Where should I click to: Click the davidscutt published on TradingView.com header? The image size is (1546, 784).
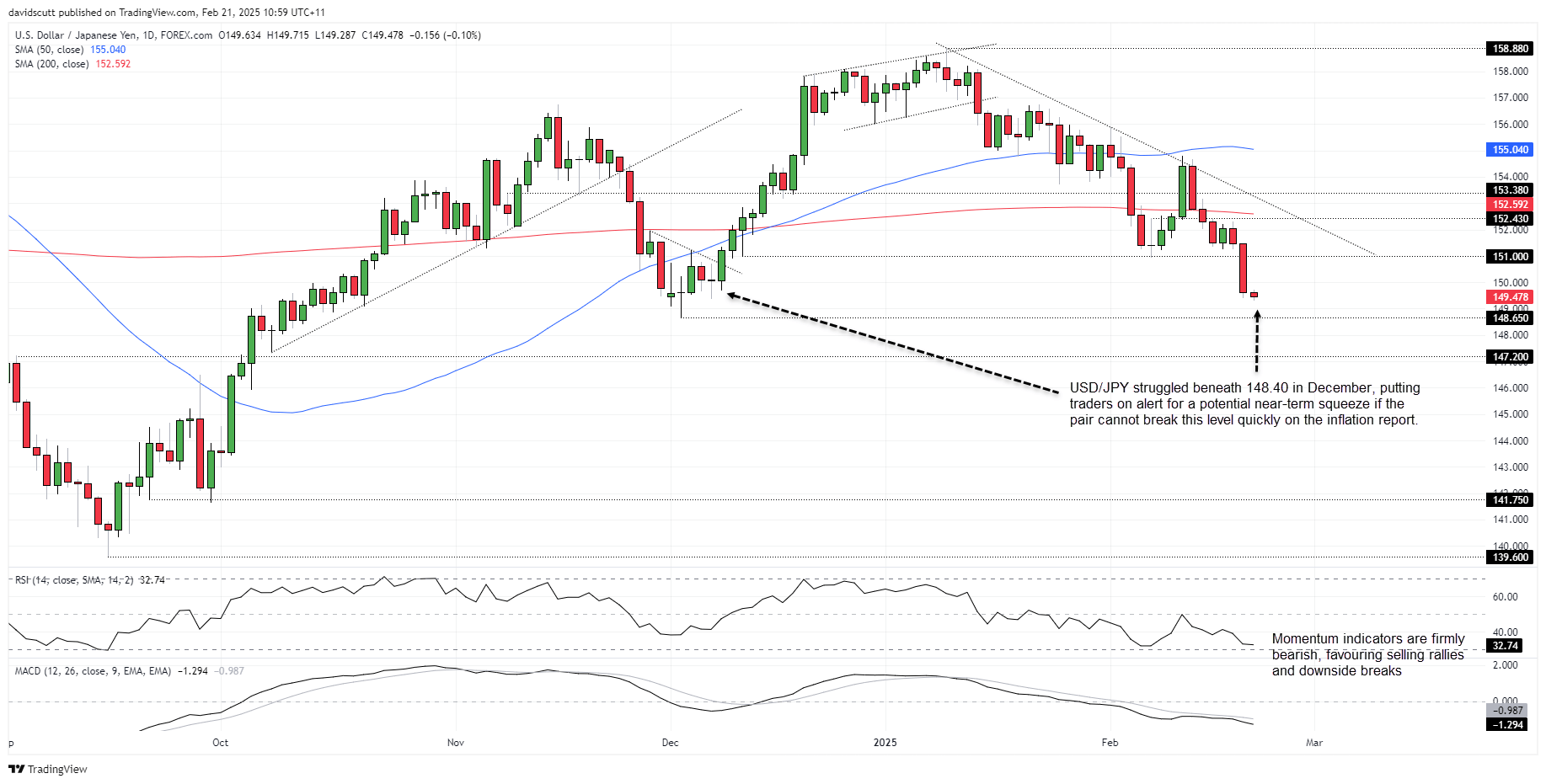click(167, 13)
